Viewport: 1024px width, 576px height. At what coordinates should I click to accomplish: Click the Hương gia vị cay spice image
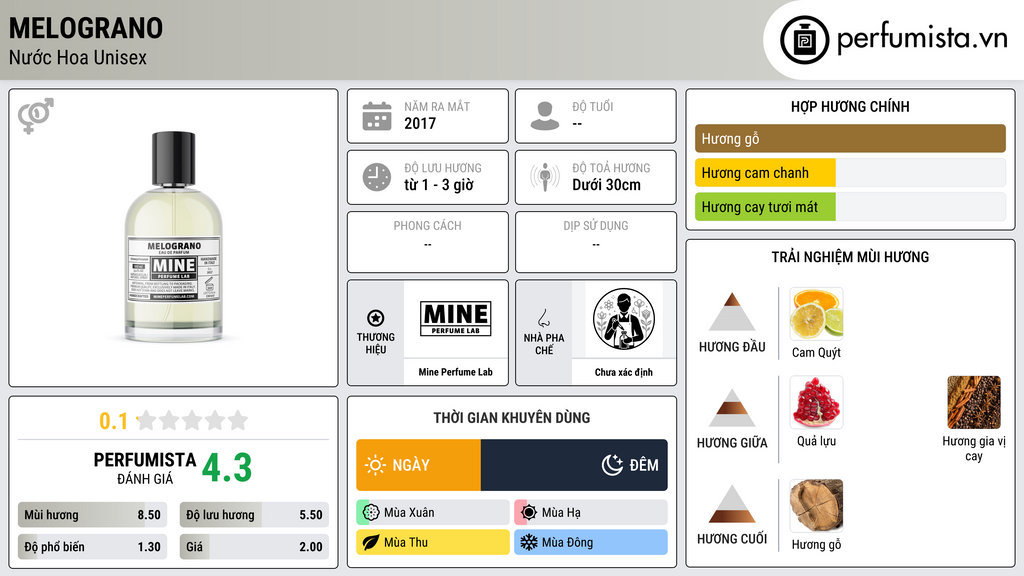(x=974, y=402)
